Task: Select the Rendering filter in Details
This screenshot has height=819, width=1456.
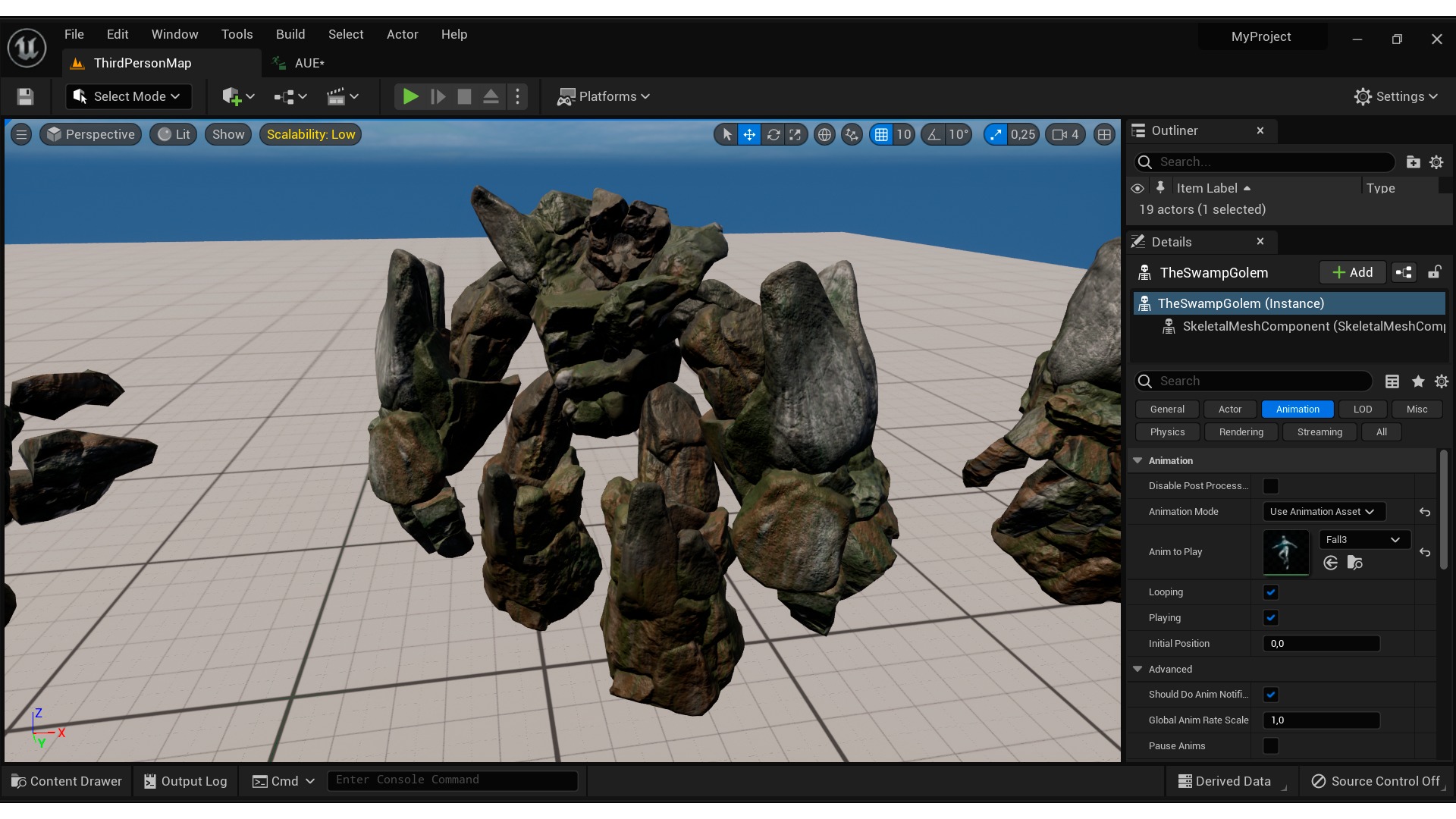Action: coord(1241,432)
